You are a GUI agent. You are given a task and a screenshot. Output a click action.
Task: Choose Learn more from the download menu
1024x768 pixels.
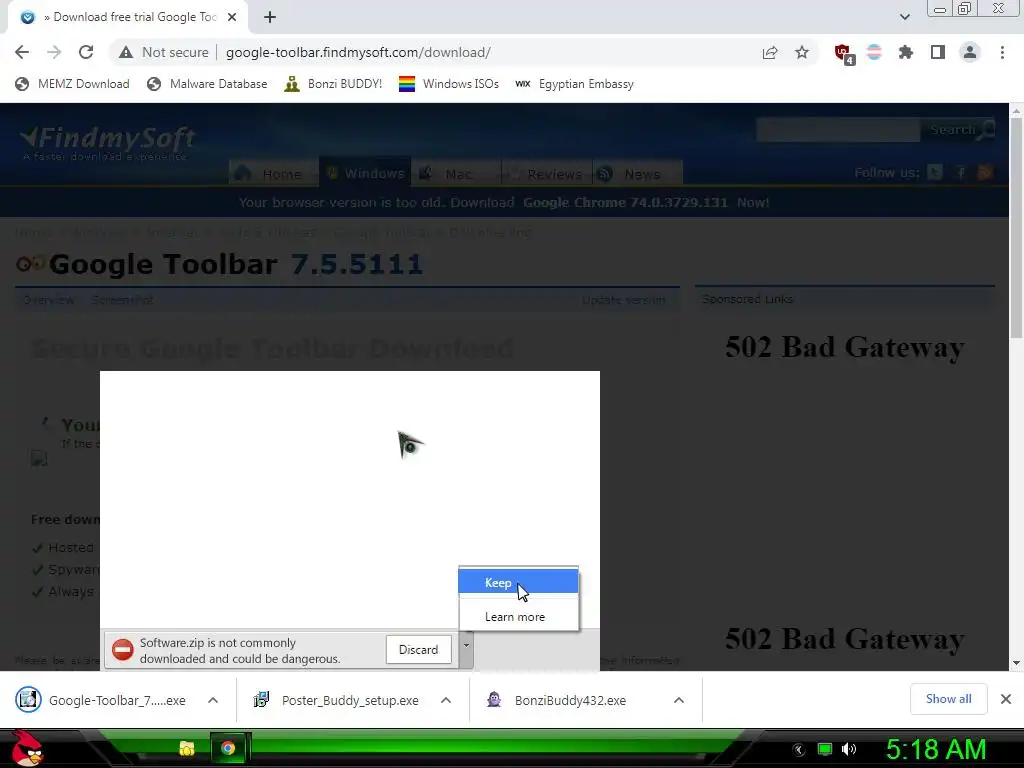tap(519, 616)
